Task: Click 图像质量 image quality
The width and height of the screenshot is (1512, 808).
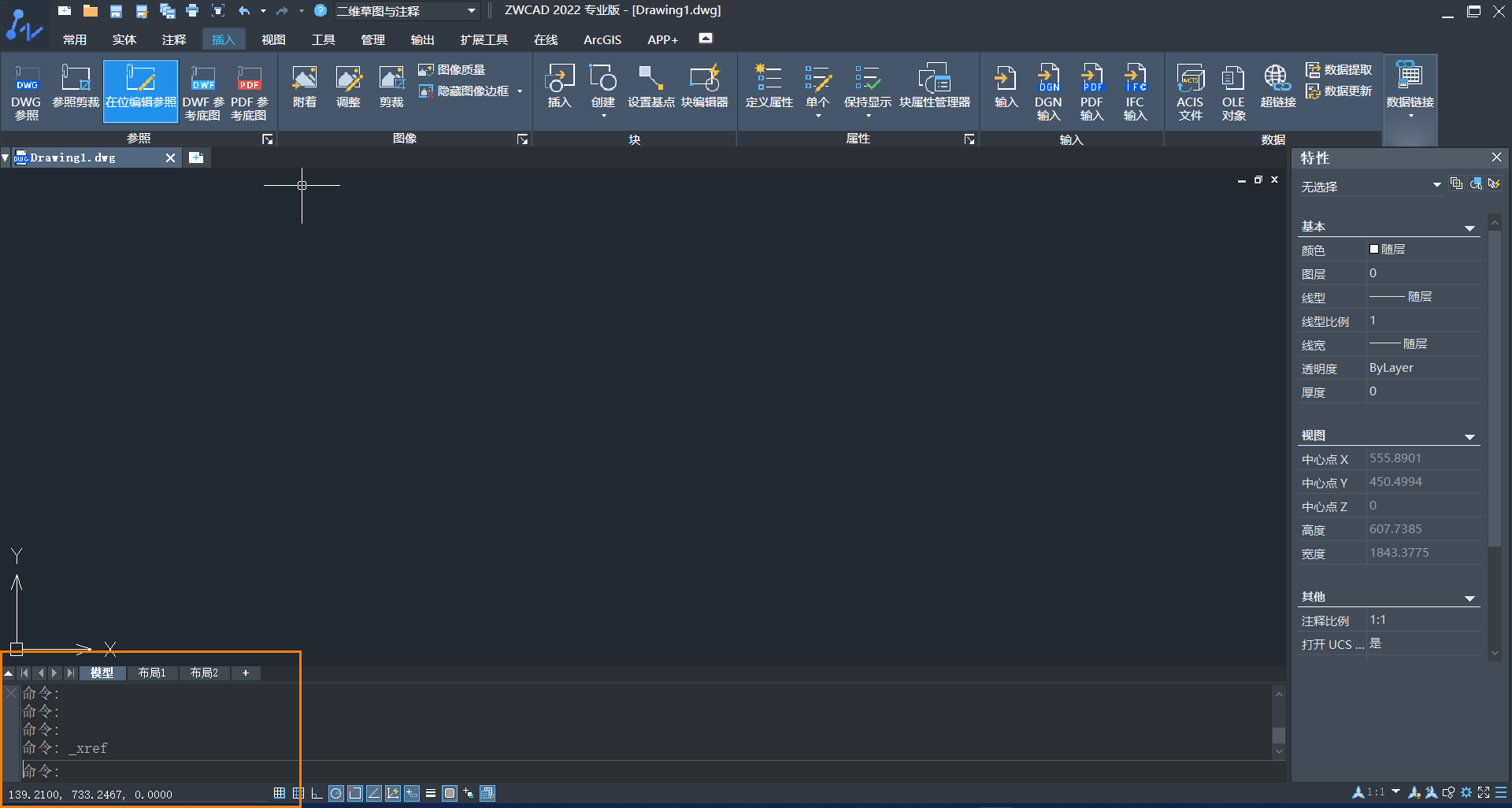Action: tap(452, 70)
